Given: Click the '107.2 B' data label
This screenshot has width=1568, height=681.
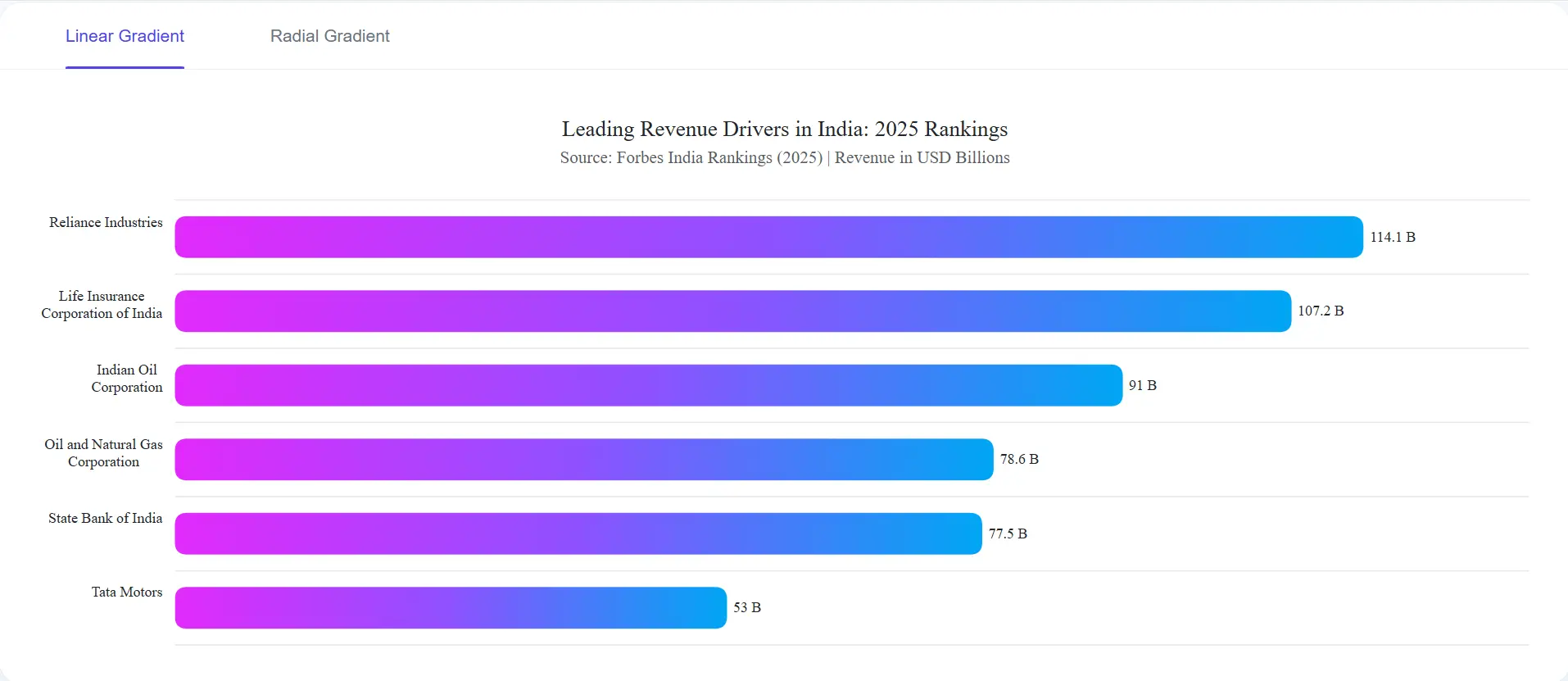Looking at the screenshot, I should pos(1321,311).
